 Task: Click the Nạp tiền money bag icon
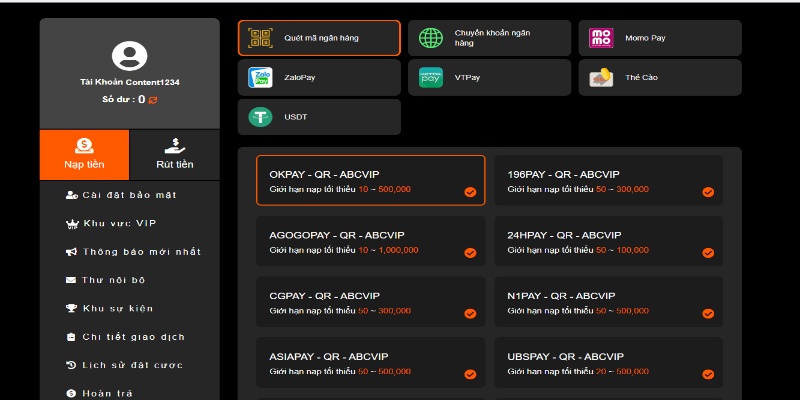coord(84,146)
